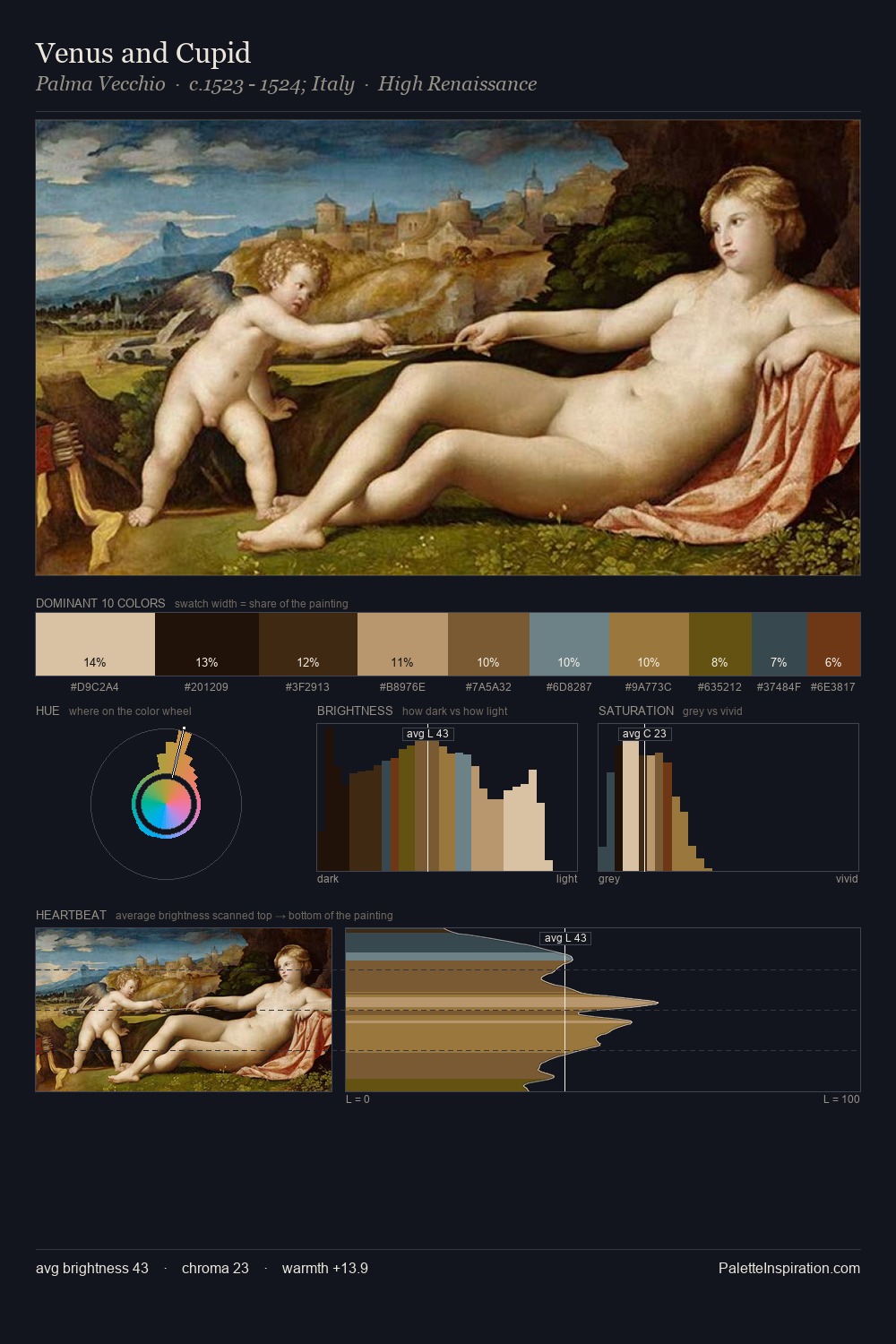Choose the #B8976E tan swatch
The width and height of the screenshot is (896, 1344).
(x=402, y=644)
